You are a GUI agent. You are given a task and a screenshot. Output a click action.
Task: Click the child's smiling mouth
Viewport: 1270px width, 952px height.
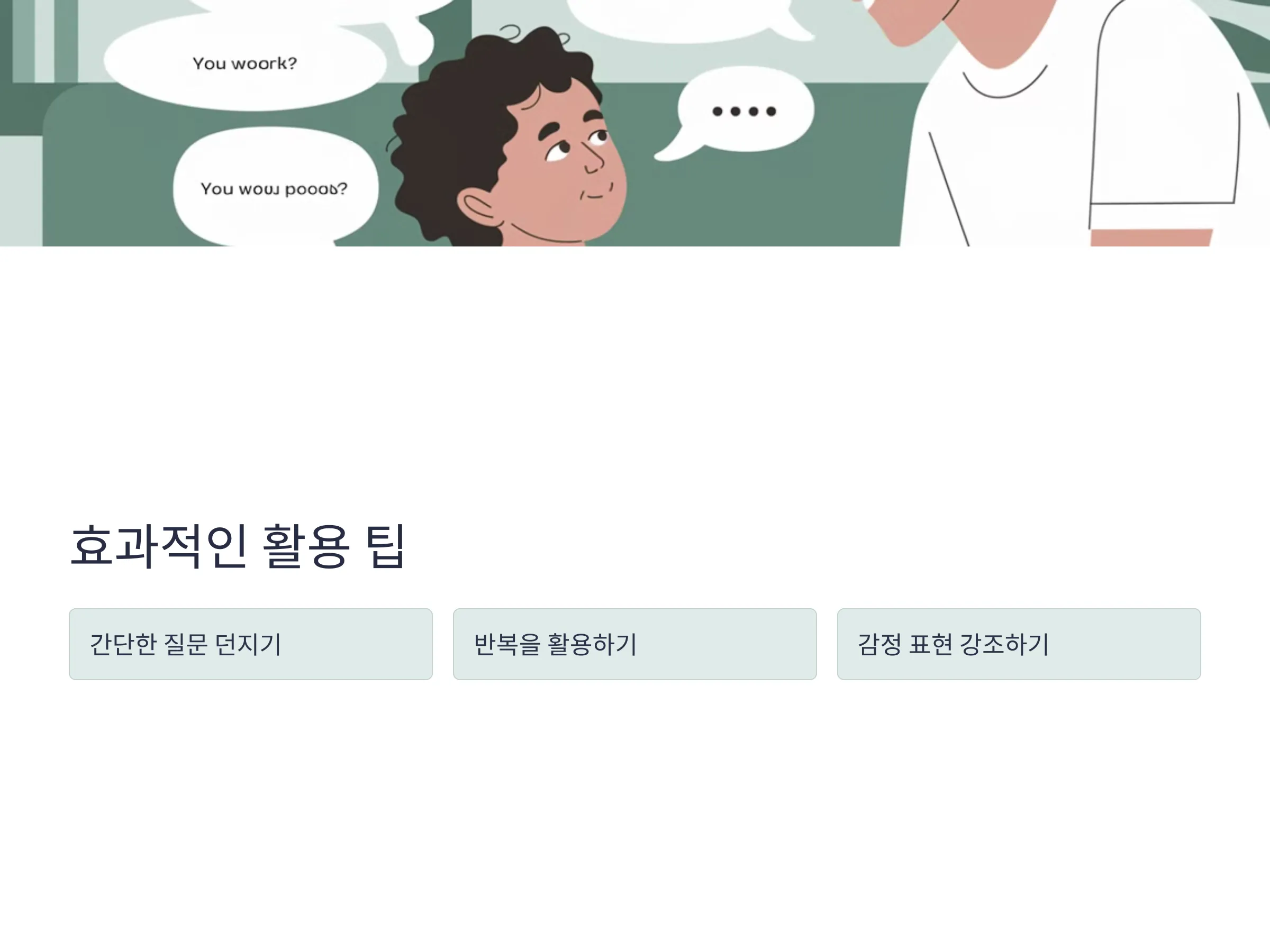(596, 191)
